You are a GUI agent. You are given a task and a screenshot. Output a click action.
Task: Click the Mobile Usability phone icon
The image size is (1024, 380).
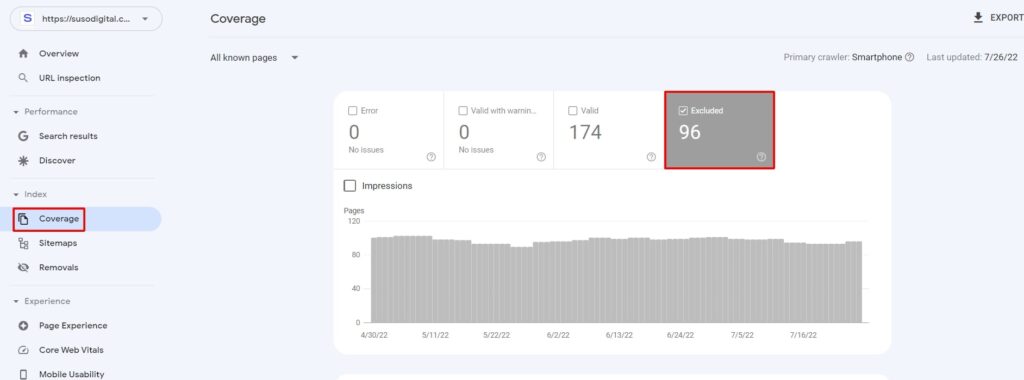pos(24,374)
